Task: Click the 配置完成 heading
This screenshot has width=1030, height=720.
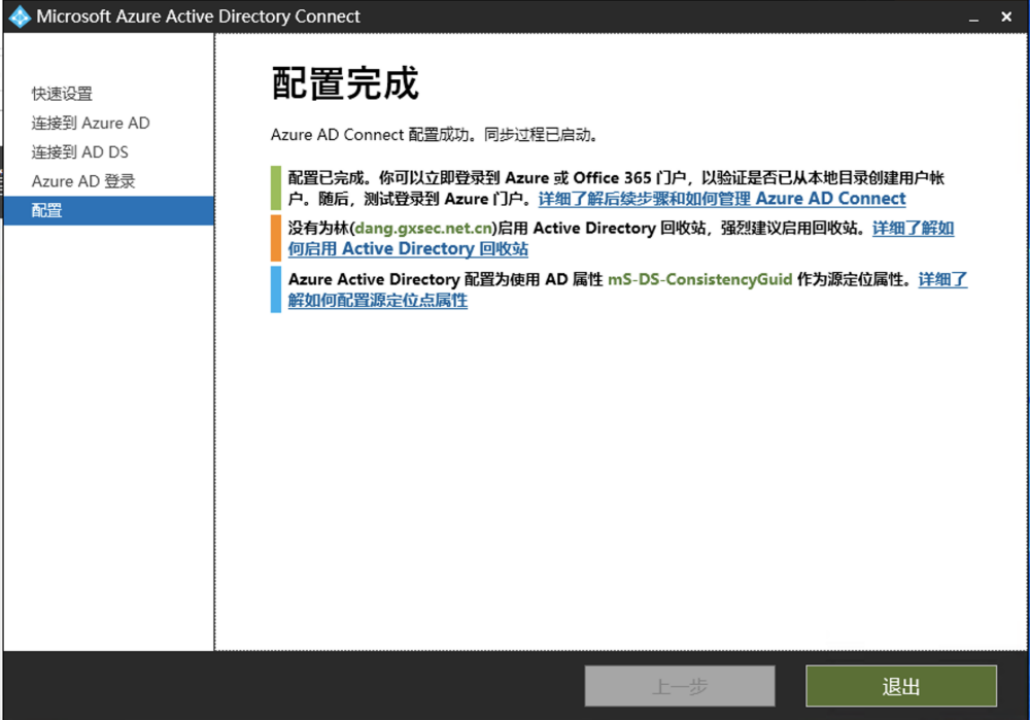Action: [x=346, y=83]
